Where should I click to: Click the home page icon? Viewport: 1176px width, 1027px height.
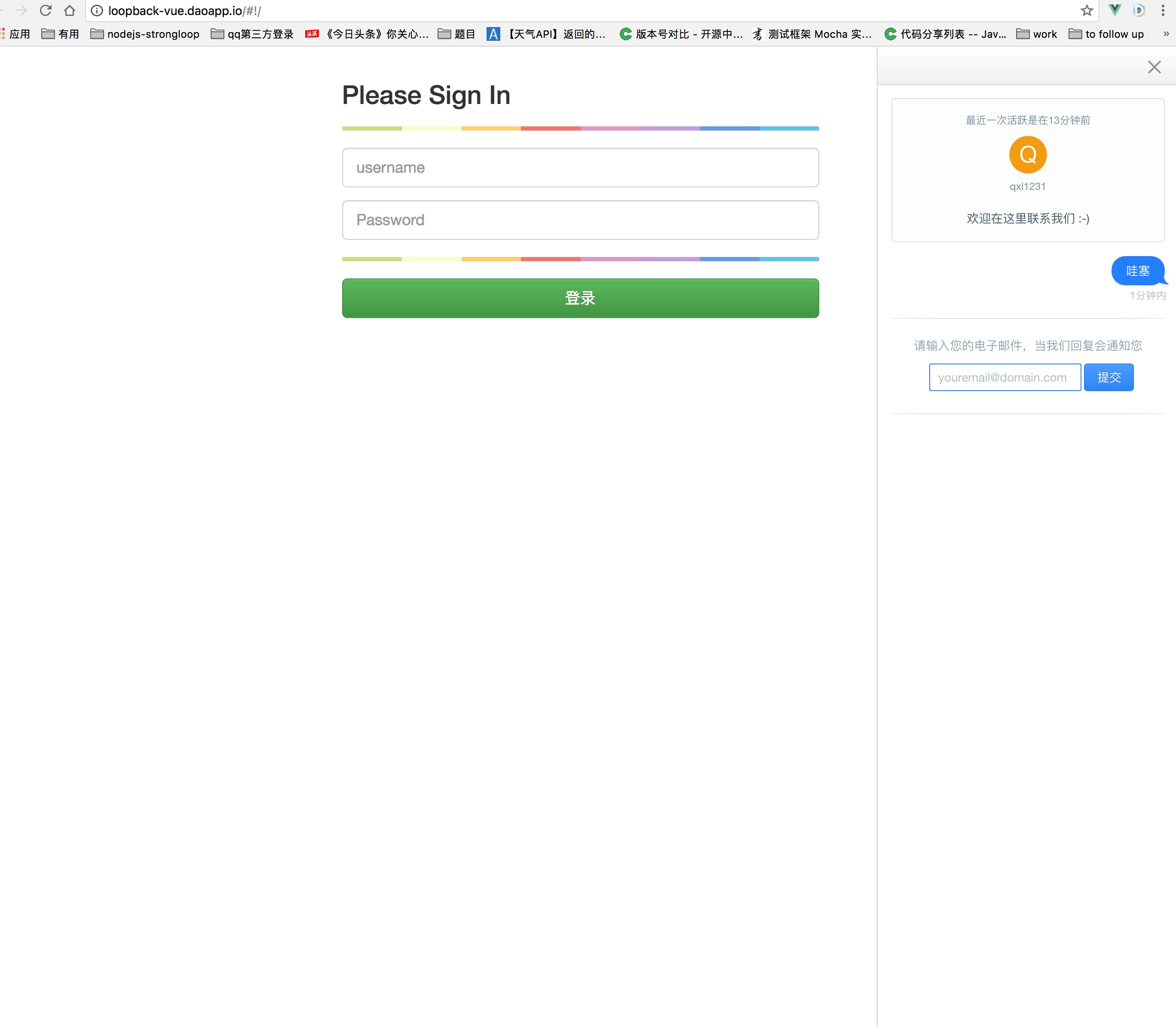(69, 10)
